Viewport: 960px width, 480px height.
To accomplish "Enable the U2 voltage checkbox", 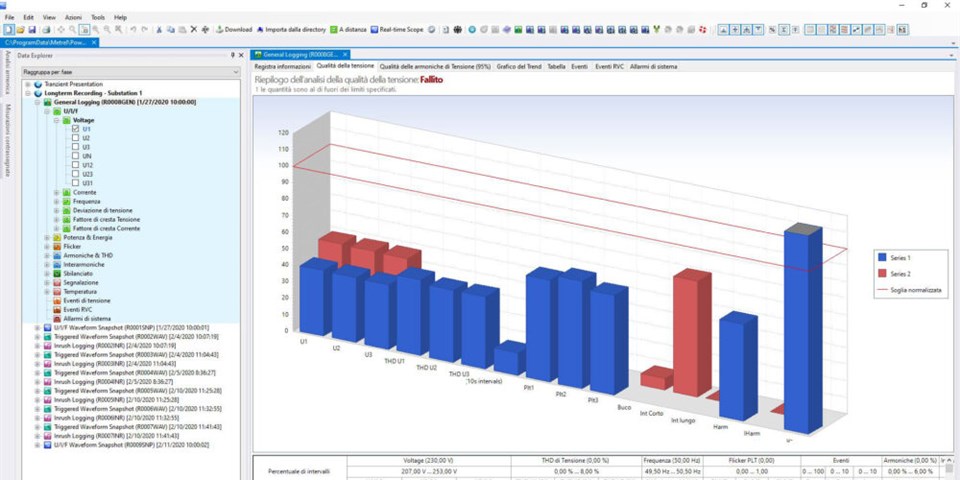I will [x=77, y=138].
